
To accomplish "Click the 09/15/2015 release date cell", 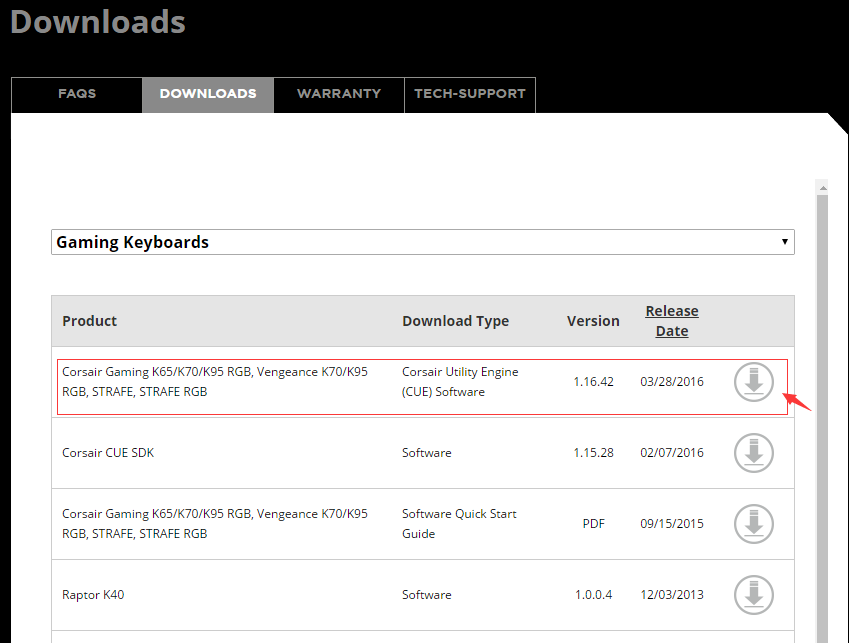I will (672, 524).
